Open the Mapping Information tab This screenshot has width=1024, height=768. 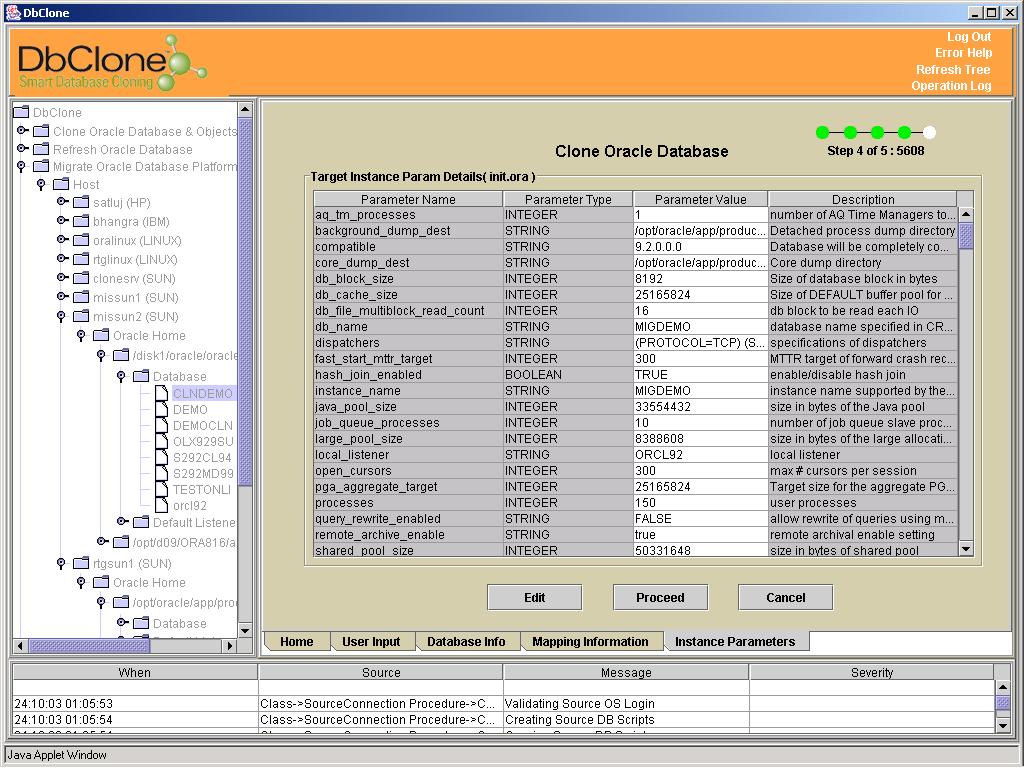pos(590,641)
